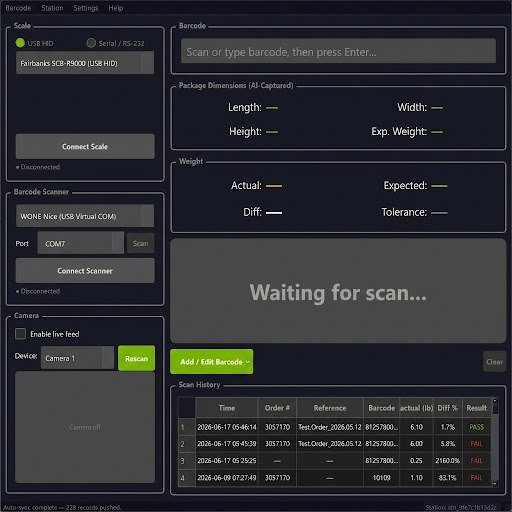Click the Barcode column header
The image size is (512, 512).
pos(381,408)
